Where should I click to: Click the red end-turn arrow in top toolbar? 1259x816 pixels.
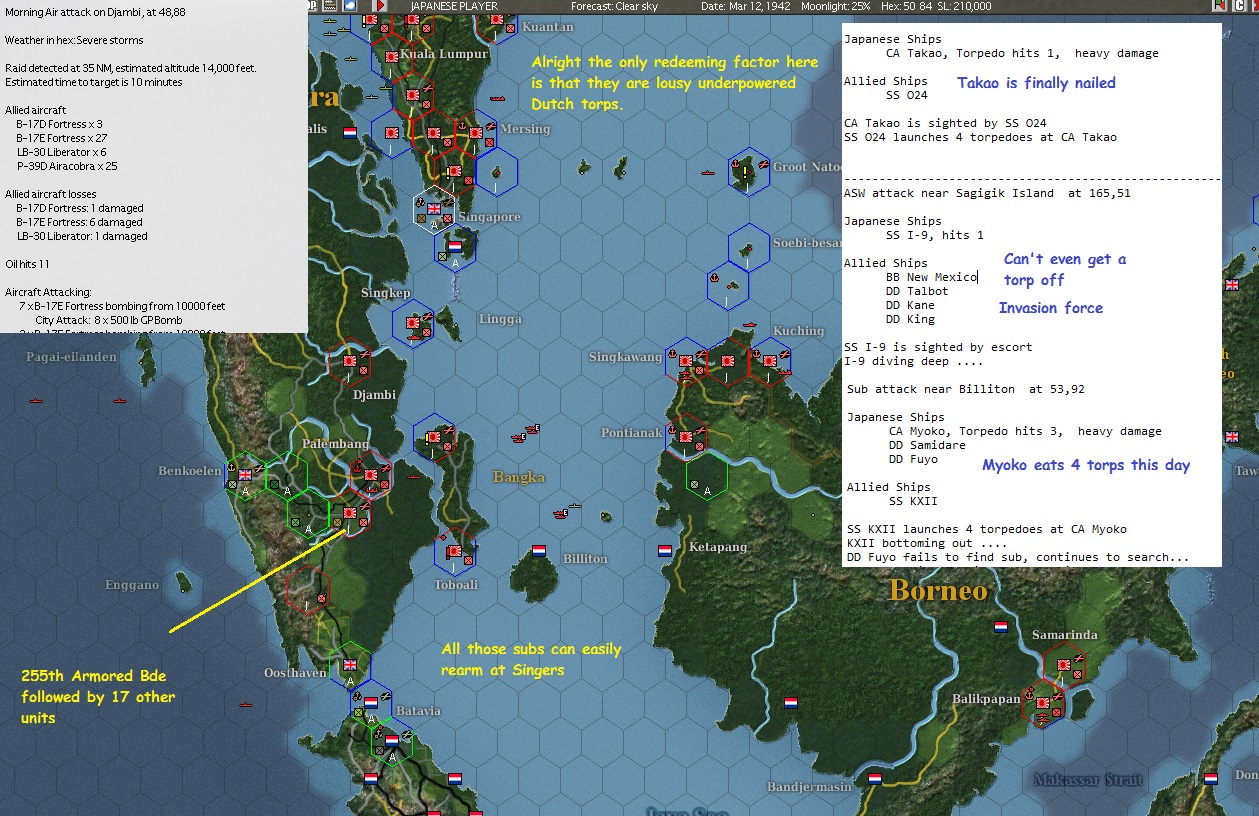pyautogui.click(x=380, y=6)
